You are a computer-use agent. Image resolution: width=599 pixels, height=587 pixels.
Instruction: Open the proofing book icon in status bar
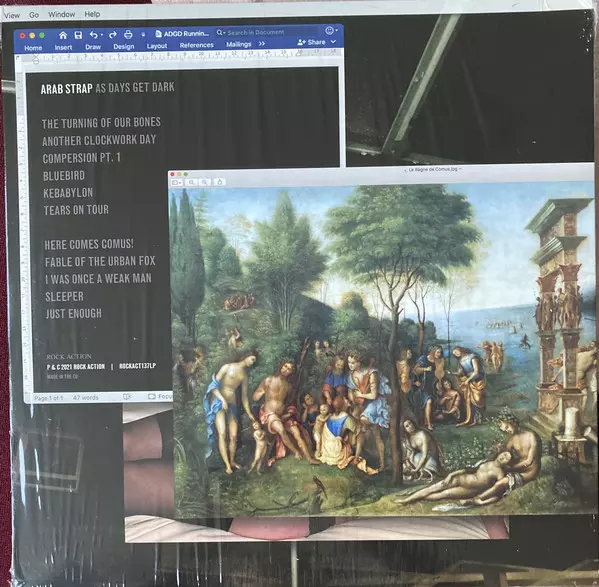tap(127, 397)
